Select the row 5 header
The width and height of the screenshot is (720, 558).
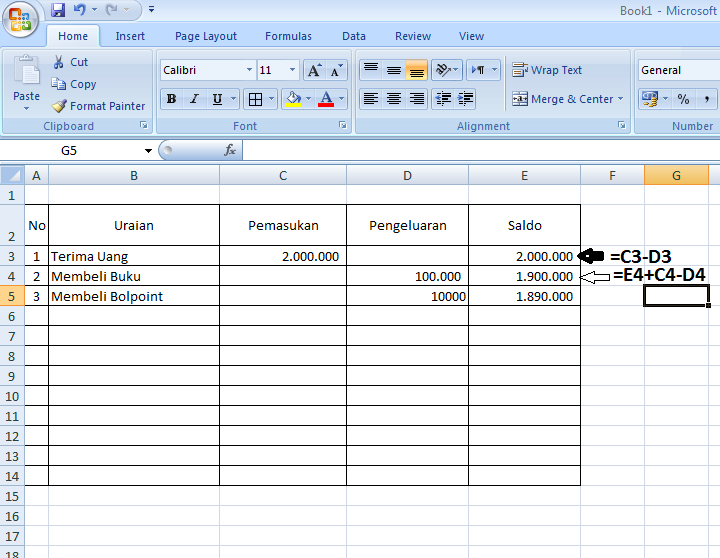[x=12, y=296]
